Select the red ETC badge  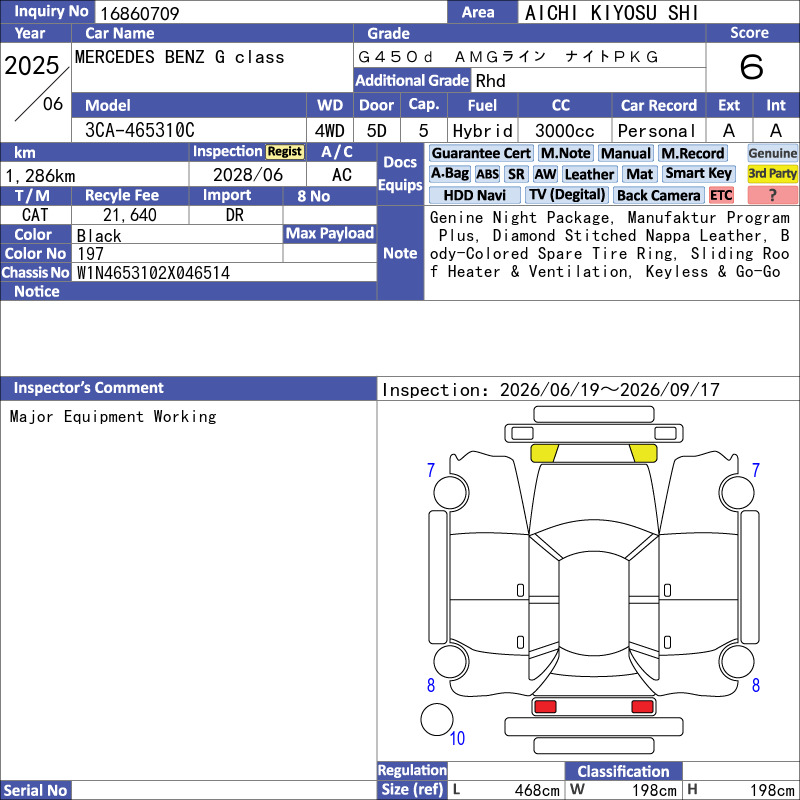[x=721, y=195]
